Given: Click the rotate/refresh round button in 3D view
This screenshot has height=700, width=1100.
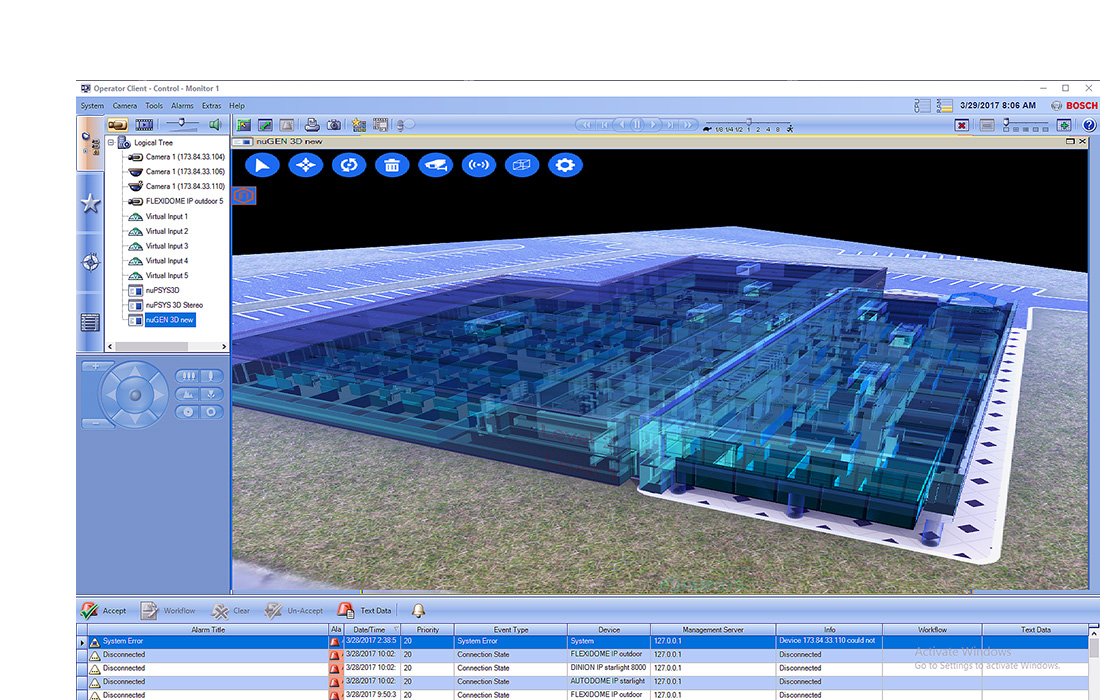Looking at the screenshot, I should pos(349,166).
